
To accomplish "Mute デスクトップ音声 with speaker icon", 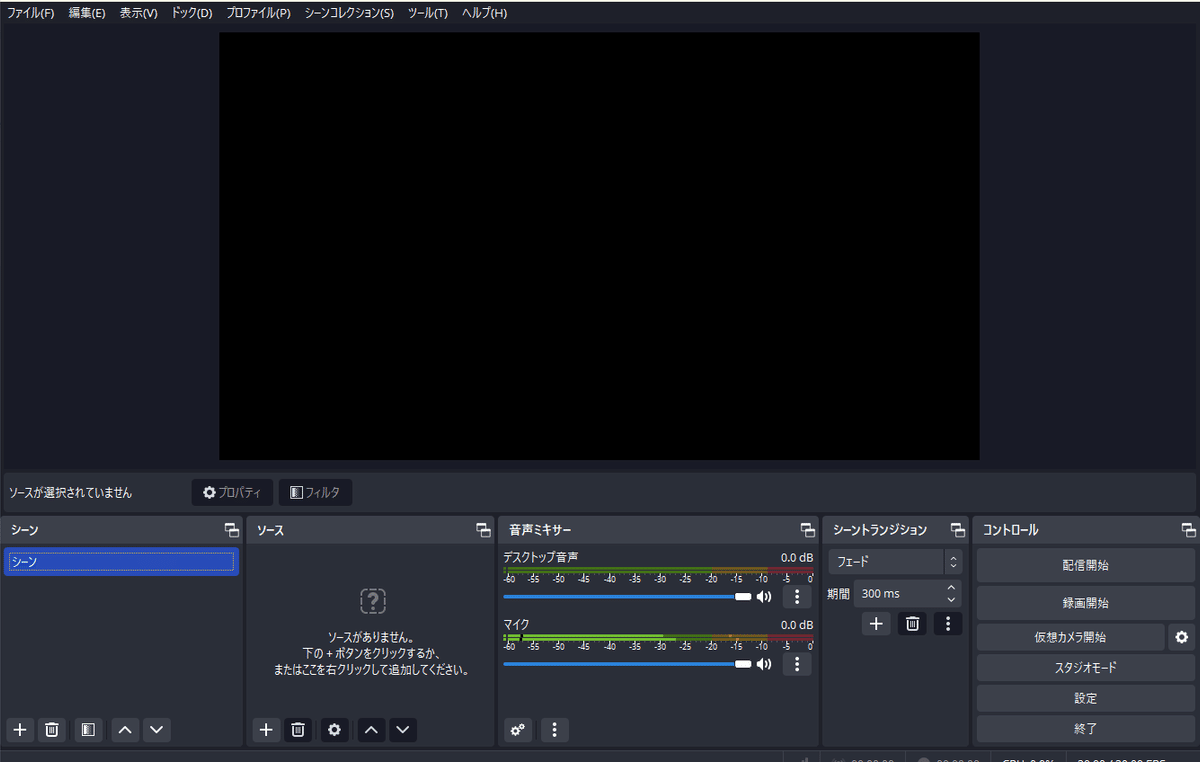I will click(764, 597).
